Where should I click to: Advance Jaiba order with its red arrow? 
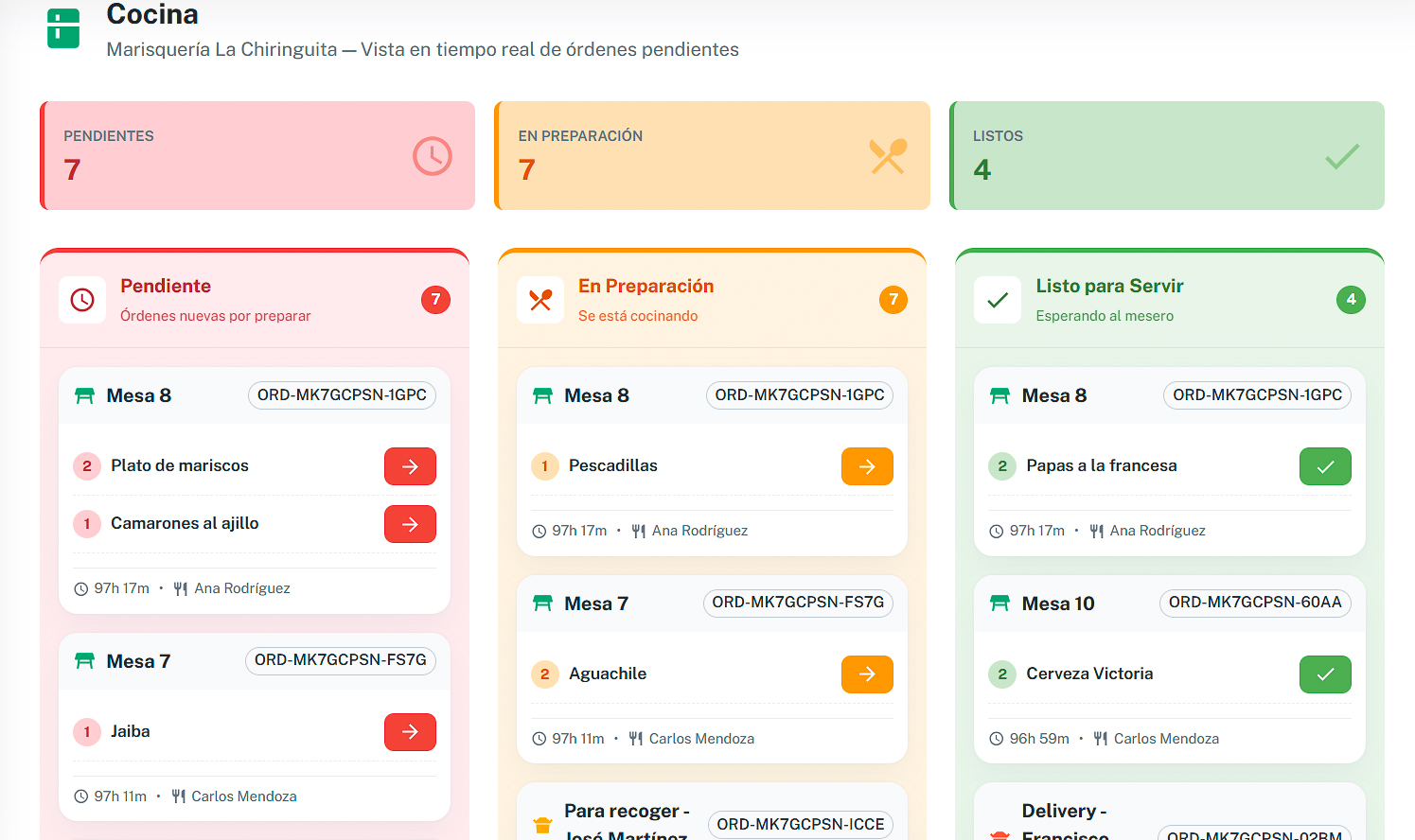[410, 732]
